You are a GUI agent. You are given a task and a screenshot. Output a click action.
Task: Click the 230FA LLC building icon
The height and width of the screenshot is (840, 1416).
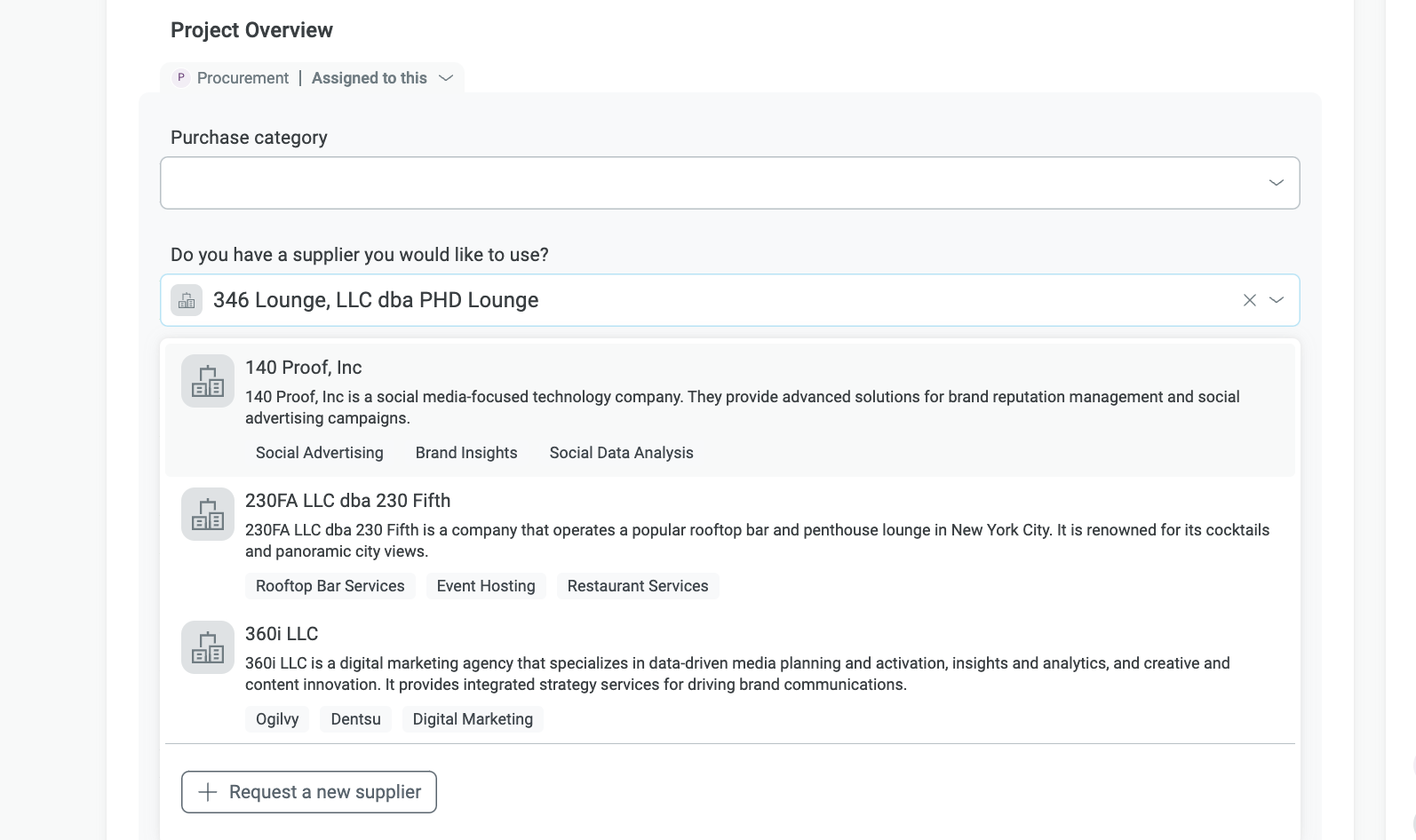pyautogui.click(x=208, y=514)
